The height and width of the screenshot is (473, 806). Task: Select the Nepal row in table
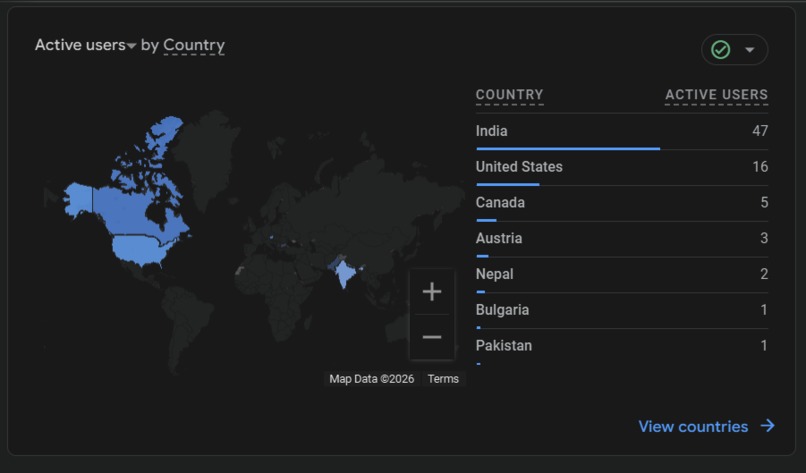click(622, 275)
